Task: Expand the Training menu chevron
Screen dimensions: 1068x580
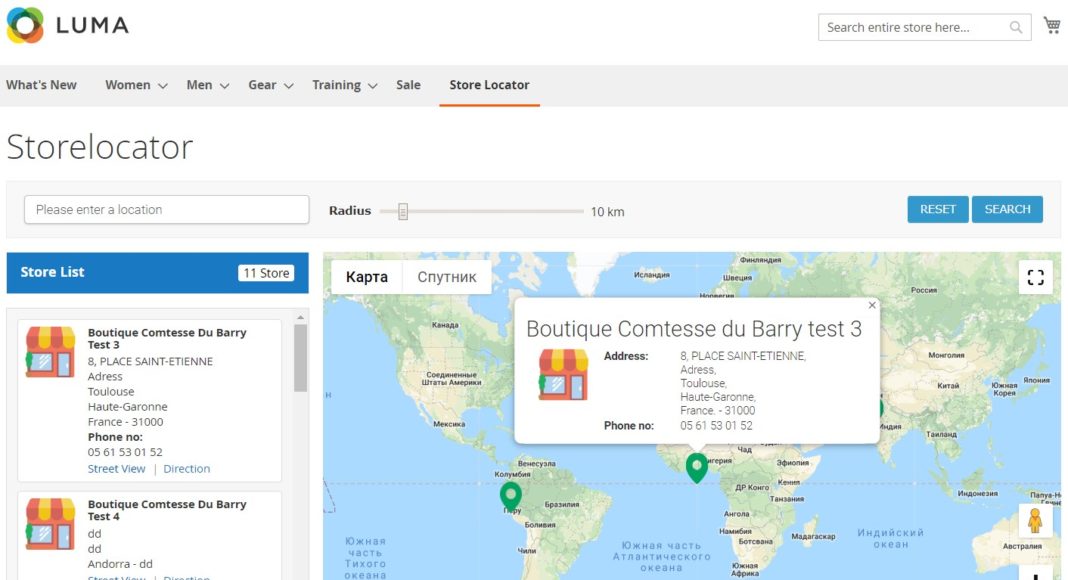Action: pos(373,86)
